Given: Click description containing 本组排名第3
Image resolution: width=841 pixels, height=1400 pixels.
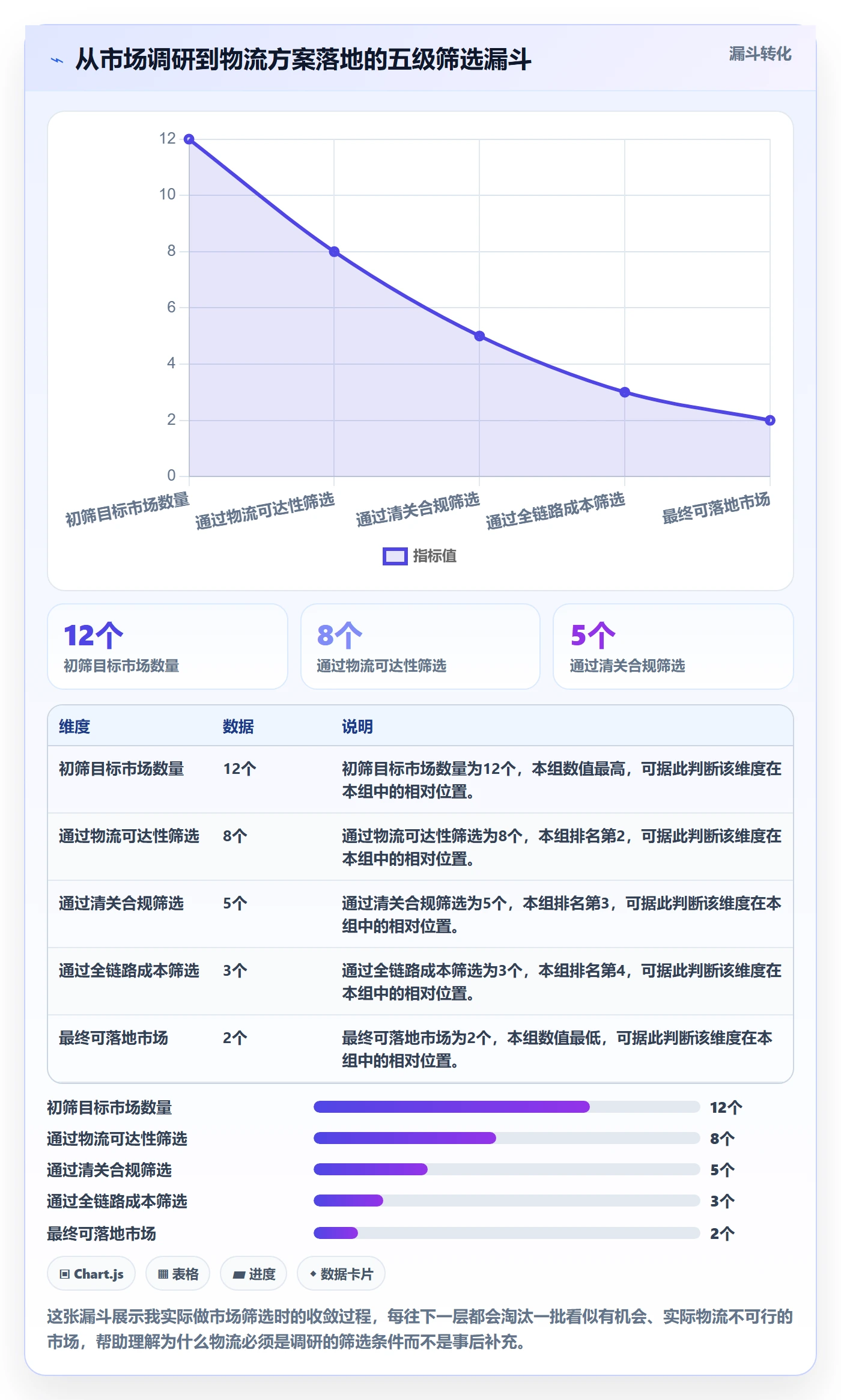Looking at the screenshot, I should pos(562,915).
